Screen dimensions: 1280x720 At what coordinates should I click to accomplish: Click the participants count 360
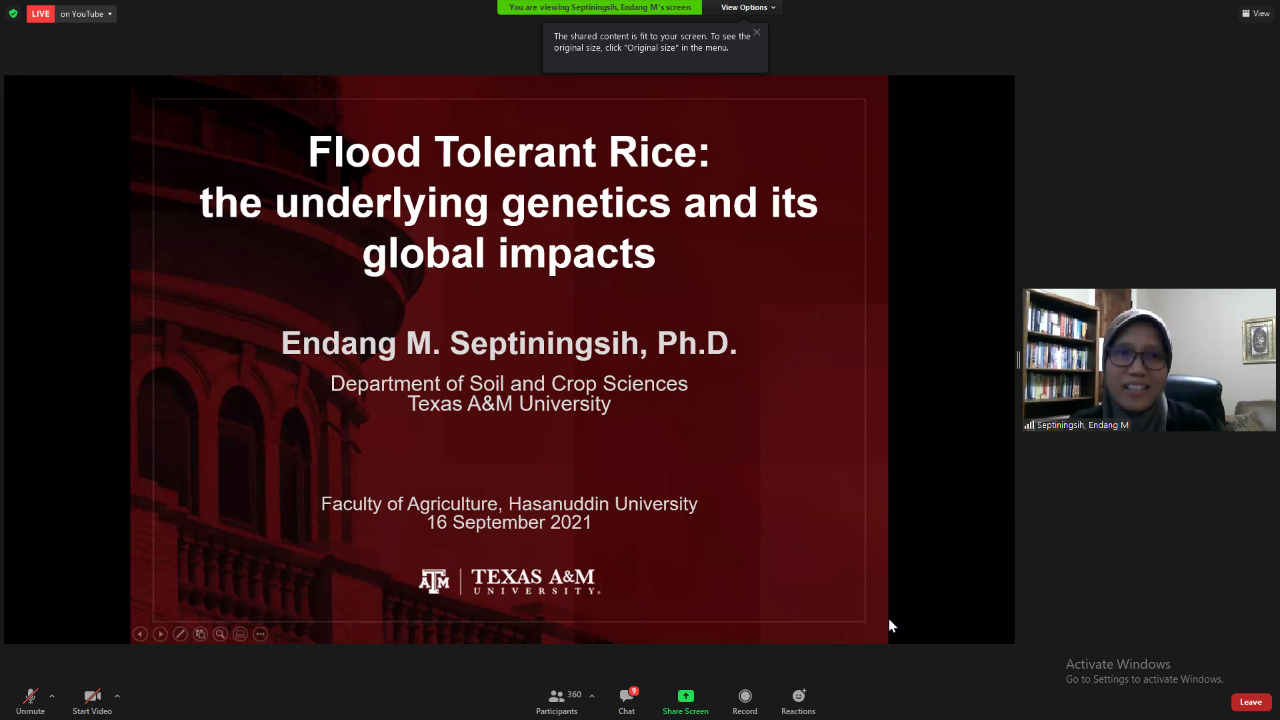(x=574, y=694)
